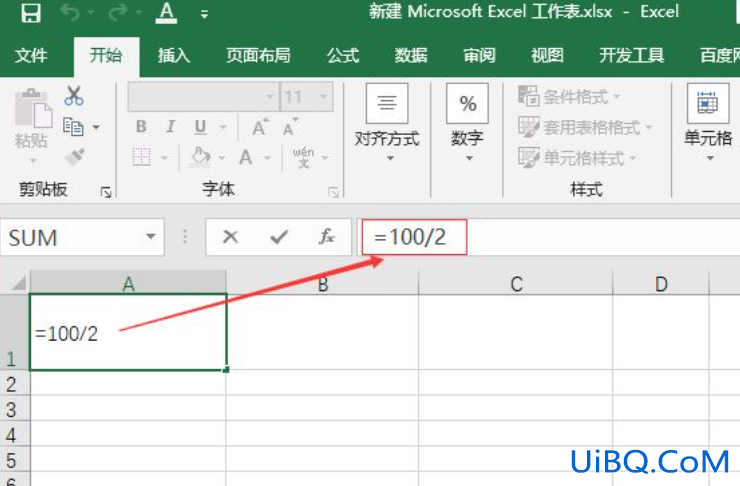
Task: Open the 文件 menu tab
Action: pyautogui.click(x=31, y=56)
